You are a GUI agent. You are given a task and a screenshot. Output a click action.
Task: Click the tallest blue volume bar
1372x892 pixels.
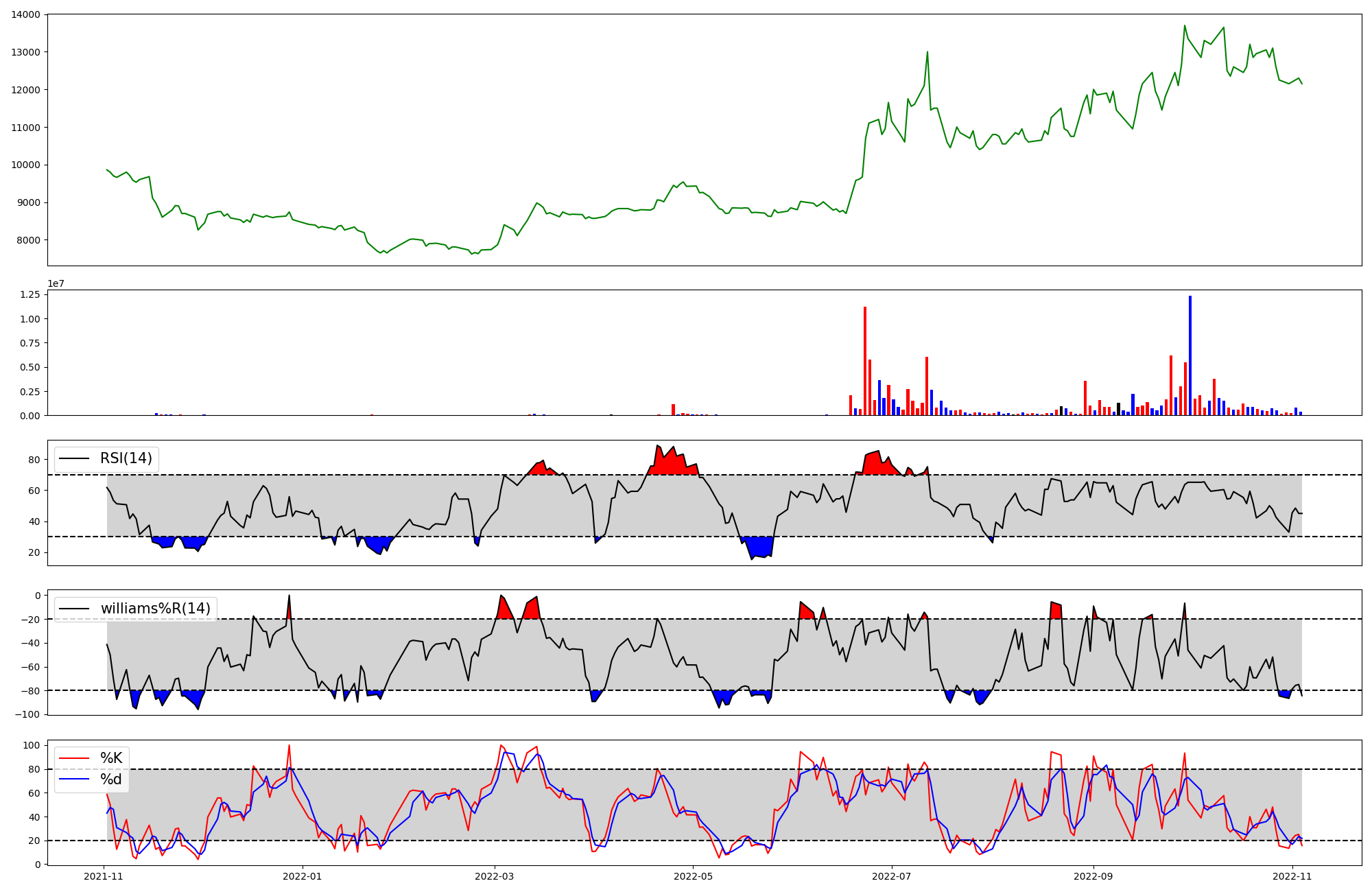pos(1190,355)
